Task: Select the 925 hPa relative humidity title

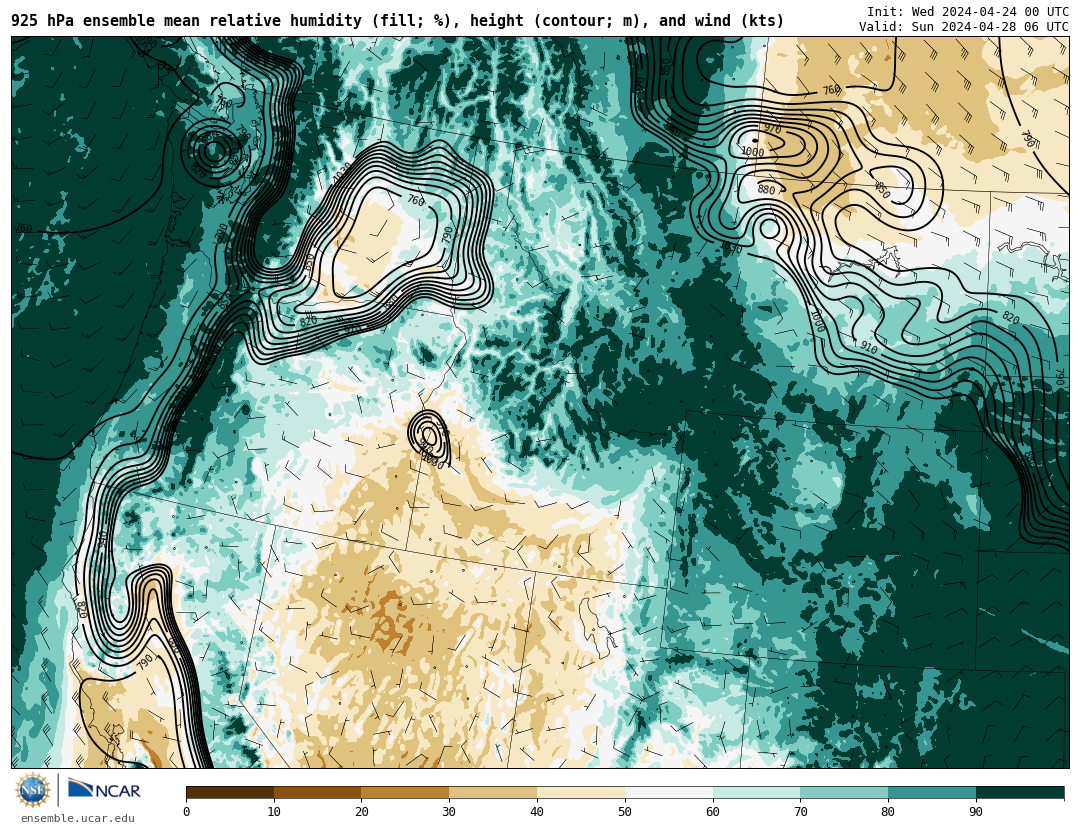Action: tap(397, 21)
